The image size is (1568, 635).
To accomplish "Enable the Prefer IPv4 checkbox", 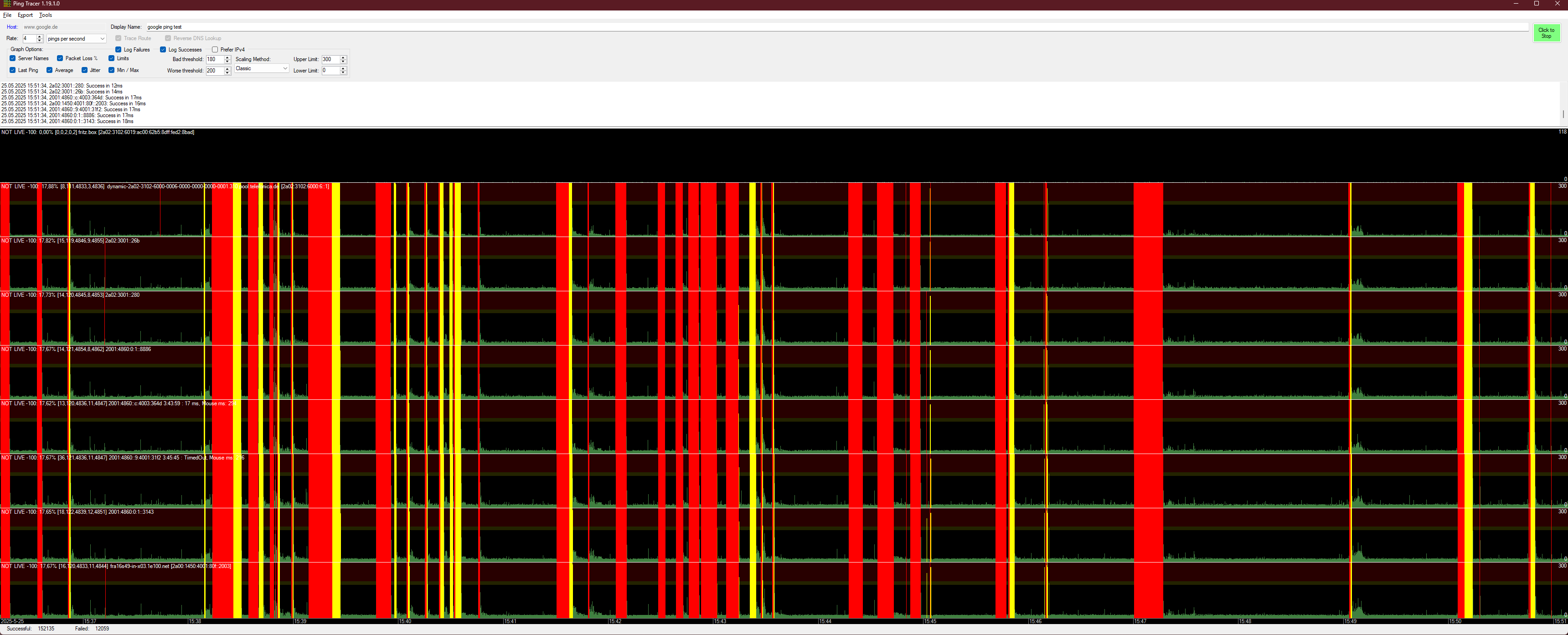I will [214, 49].
